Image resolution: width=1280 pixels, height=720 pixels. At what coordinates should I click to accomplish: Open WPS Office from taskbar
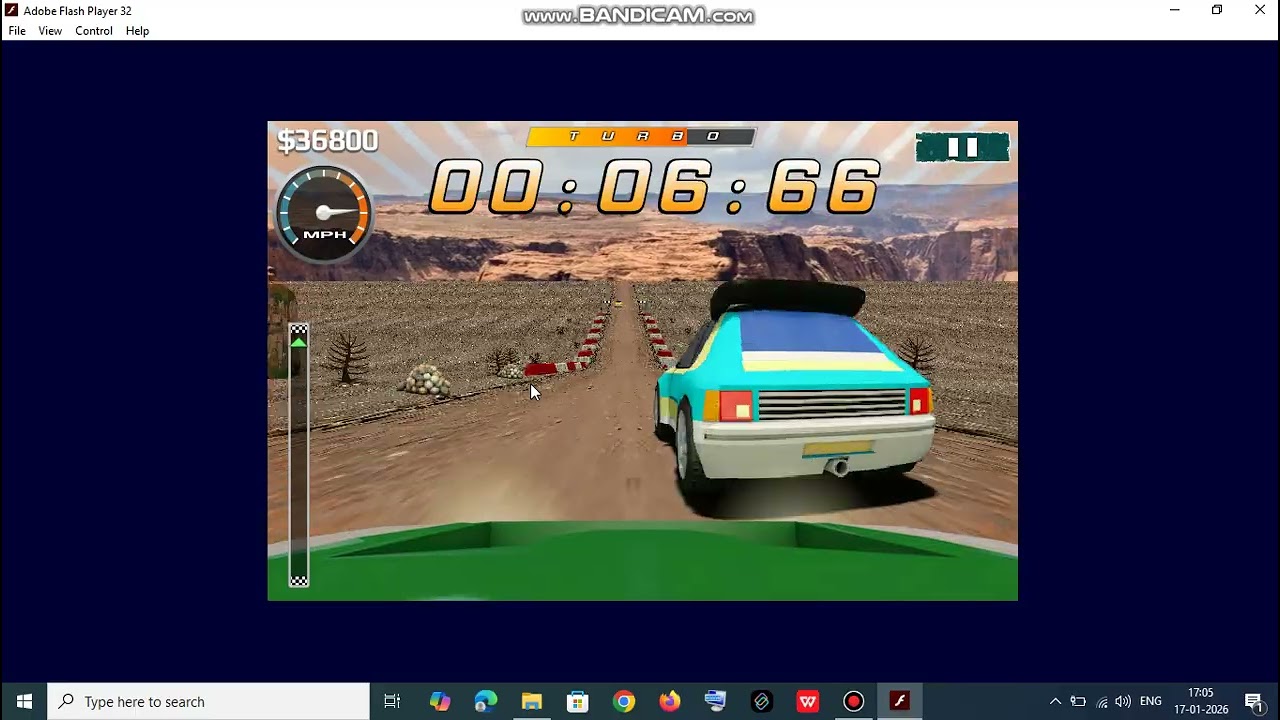pyautogui.click(x=808, y=701)
